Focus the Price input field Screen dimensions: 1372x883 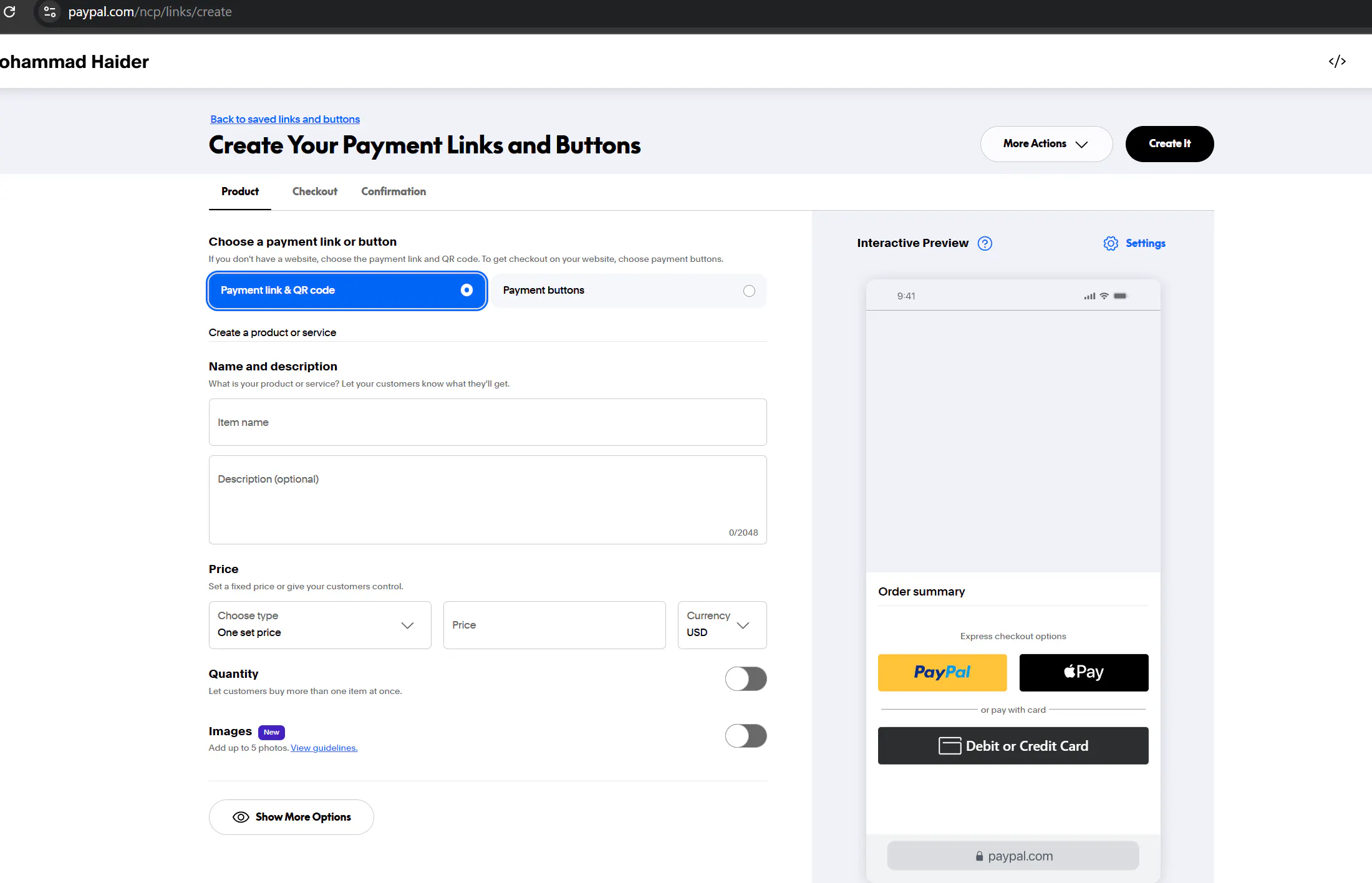554,625
